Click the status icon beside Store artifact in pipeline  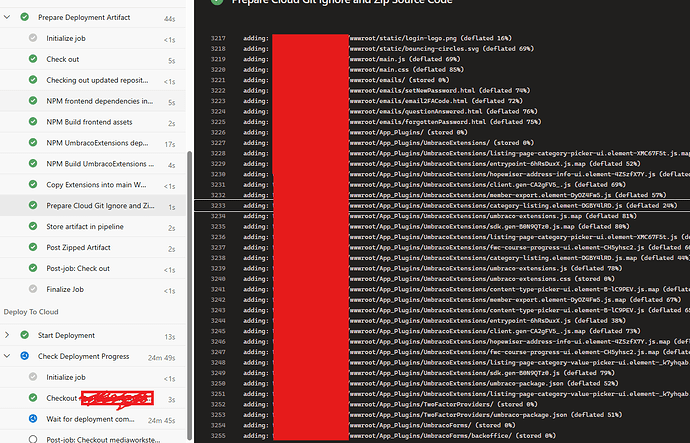point(33,226)
